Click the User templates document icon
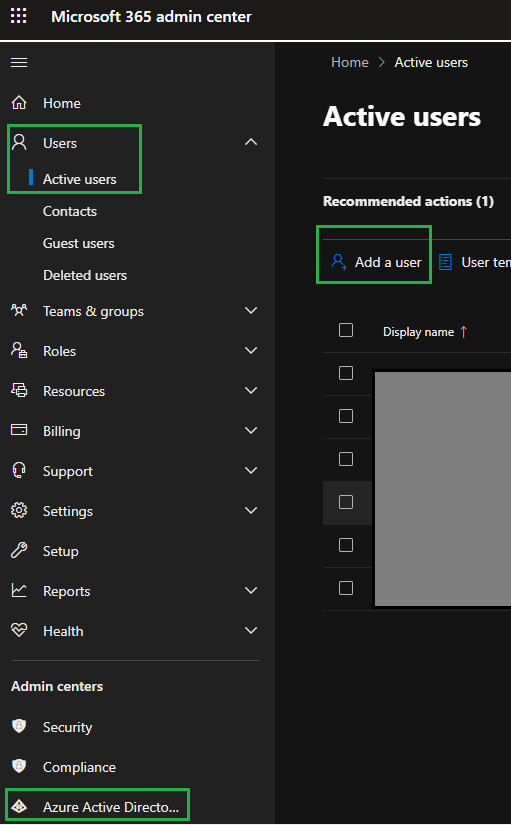The image size is (511, 825). [445, 261]
